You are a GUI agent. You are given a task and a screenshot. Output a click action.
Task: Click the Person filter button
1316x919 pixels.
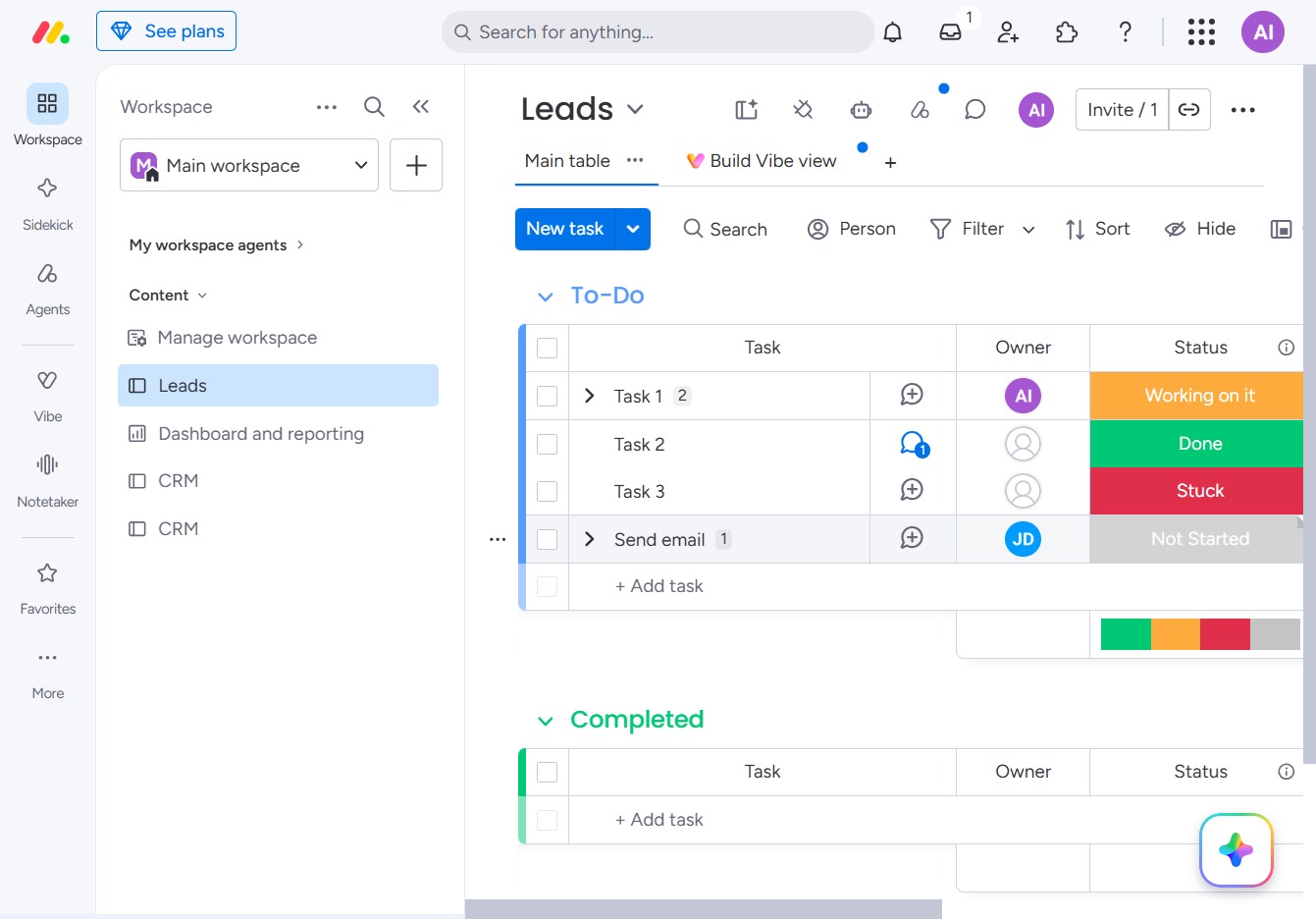[851, 229]
